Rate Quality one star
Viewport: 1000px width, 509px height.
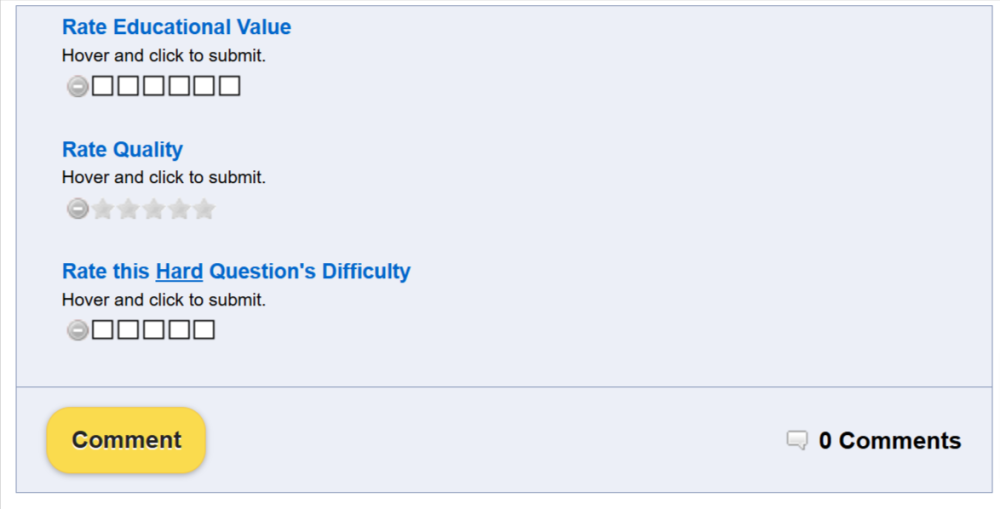click(x=103, y=209)
